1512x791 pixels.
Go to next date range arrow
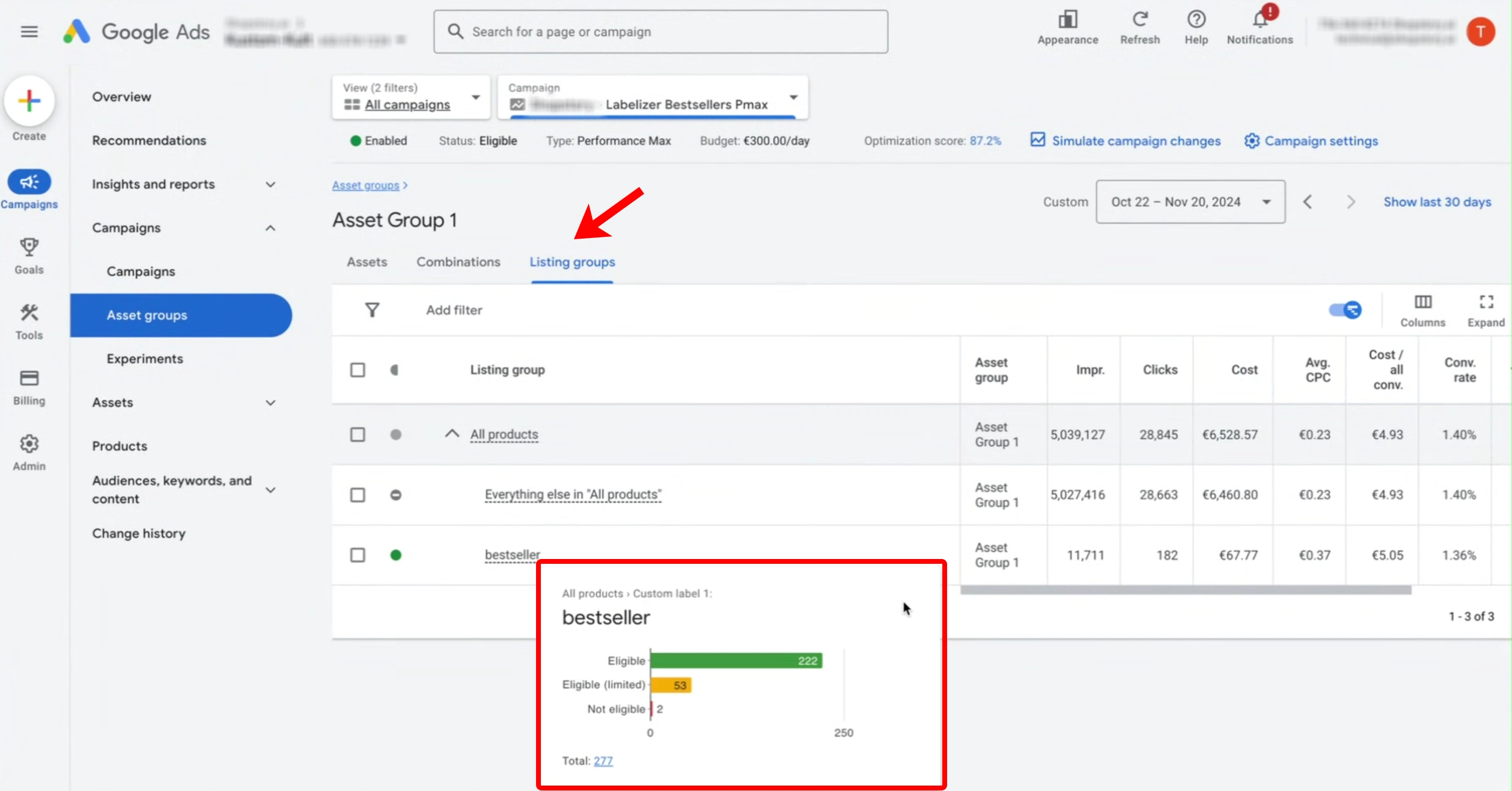point(1350,202)
